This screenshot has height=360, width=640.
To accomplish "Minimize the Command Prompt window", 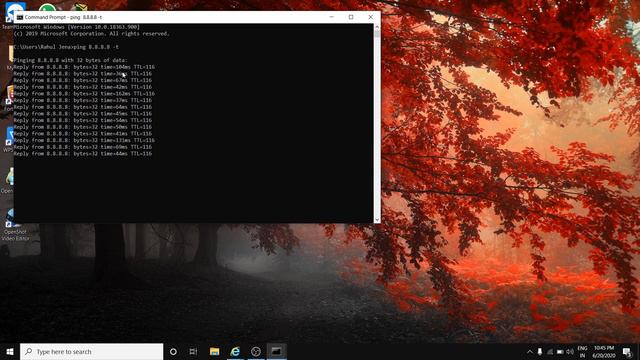I will (331, 17).
